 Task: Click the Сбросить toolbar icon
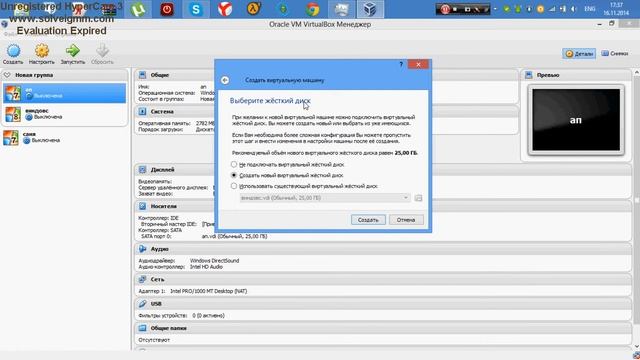102,54
